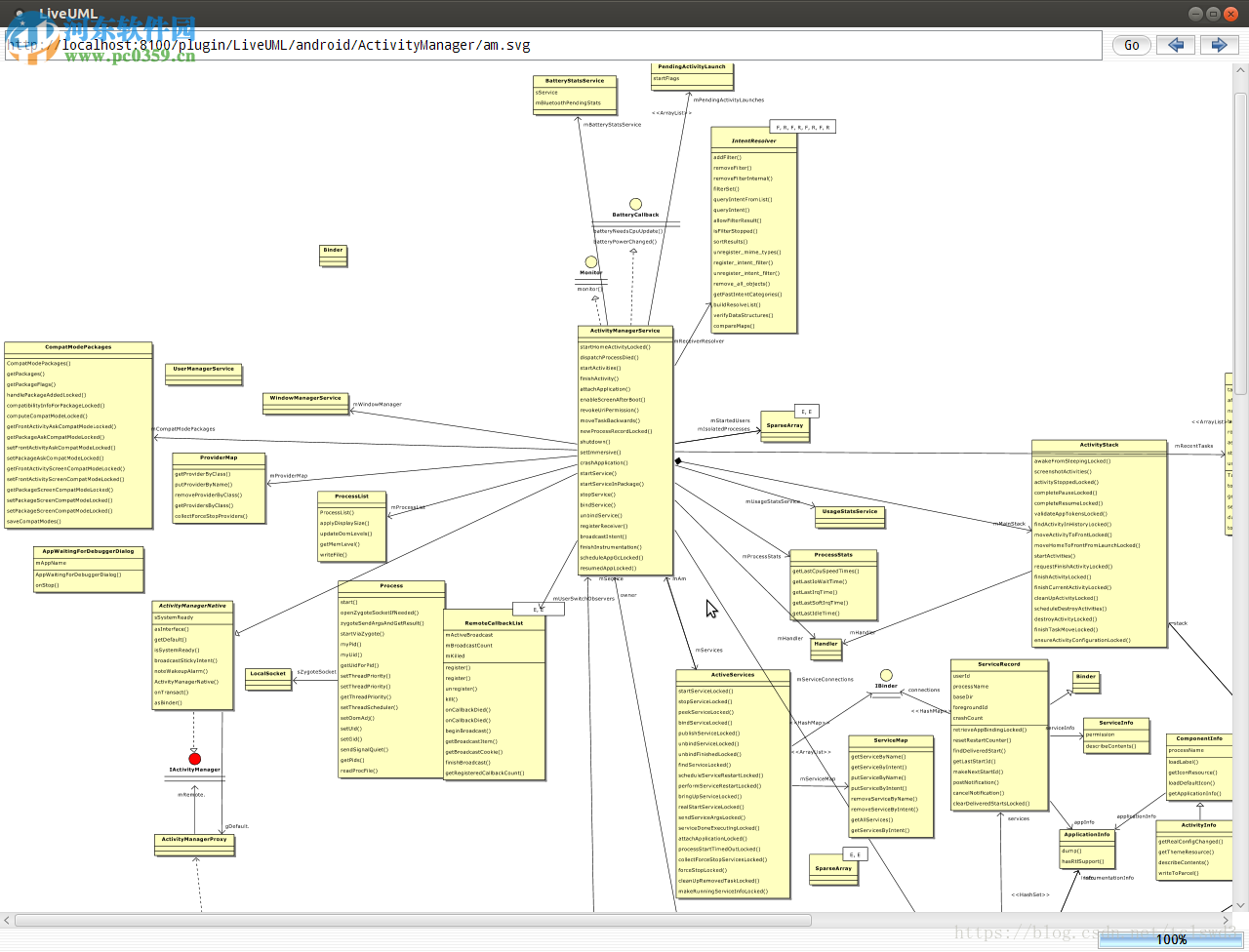Select the ActivityInfo class title
The width and height of the screenshot is (1249, 952).
[1199, 825]
